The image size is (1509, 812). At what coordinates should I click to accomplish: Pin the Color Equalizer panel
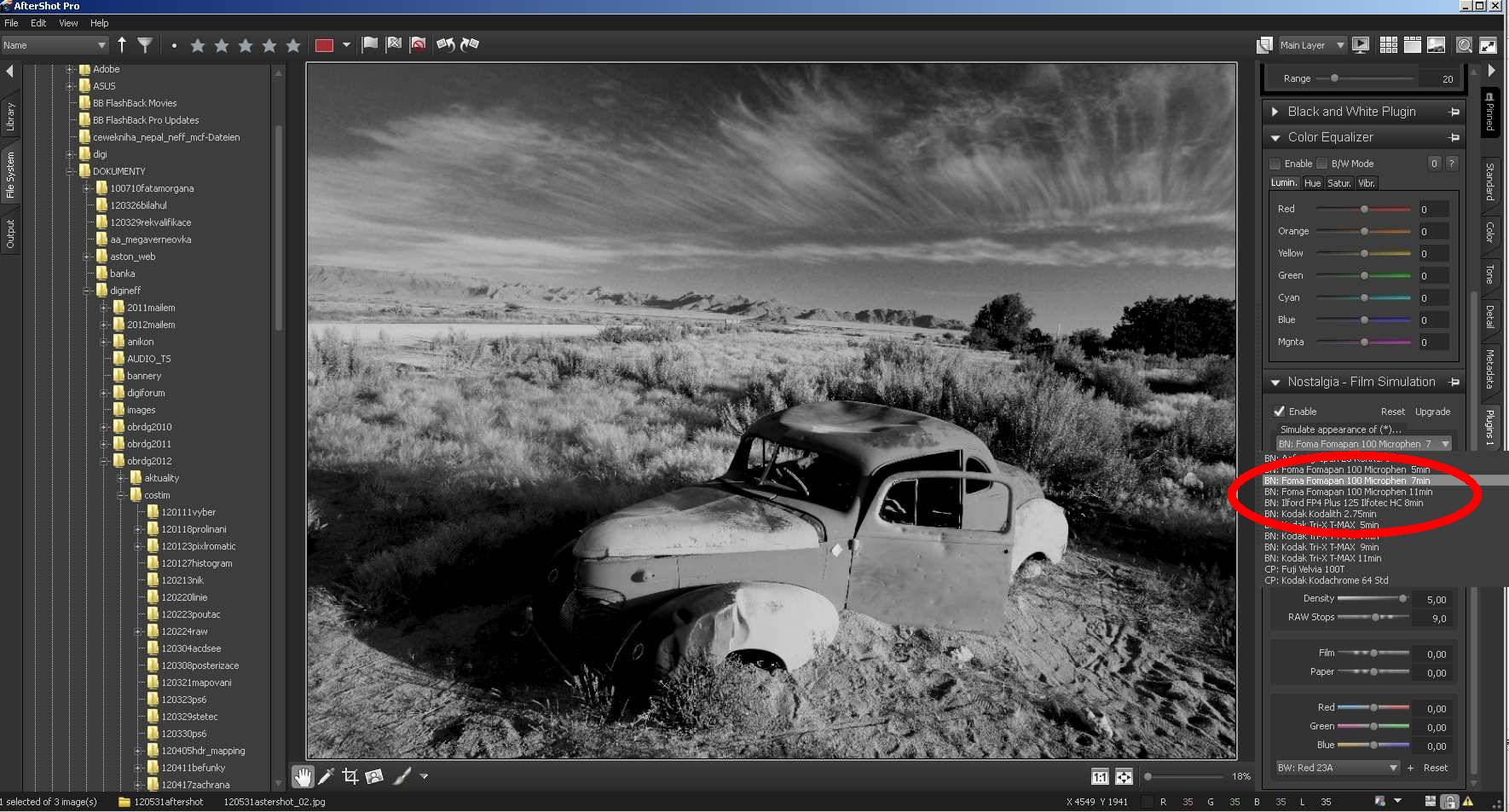point(1454,137)
